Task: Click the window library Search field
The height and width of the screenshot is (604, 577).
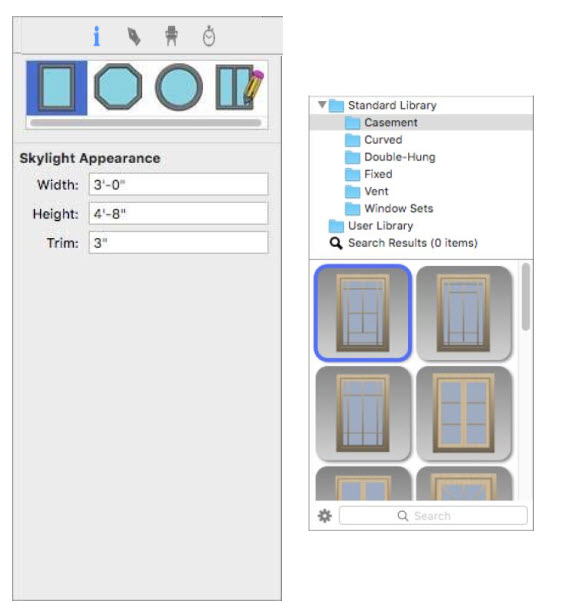Action: pos(433,515)
